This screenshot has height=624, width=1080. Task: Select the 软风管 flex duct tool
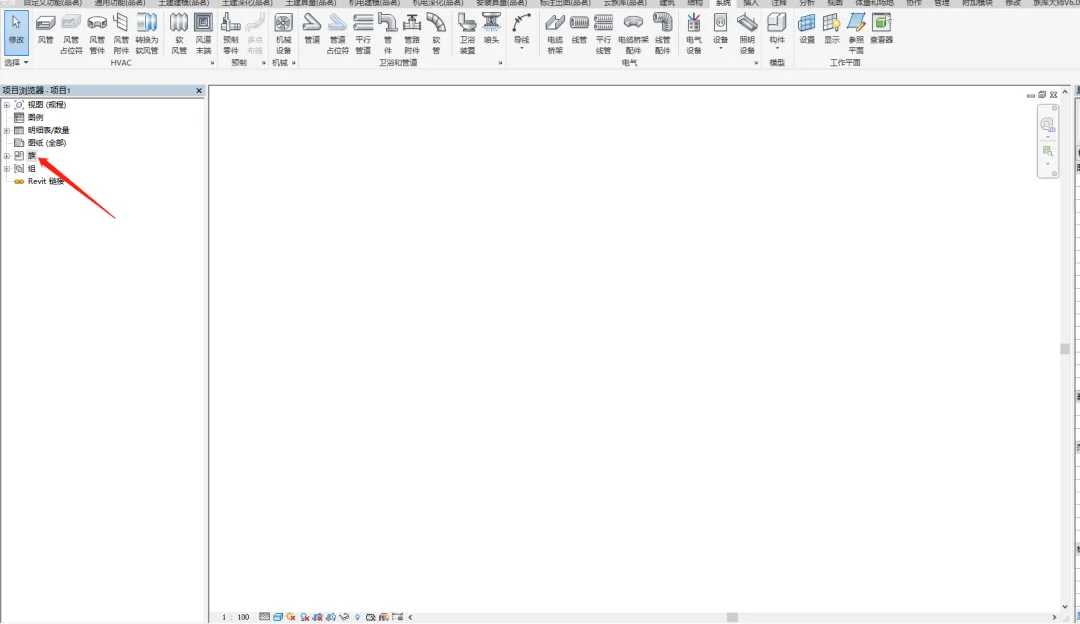[x=179, y=34]
